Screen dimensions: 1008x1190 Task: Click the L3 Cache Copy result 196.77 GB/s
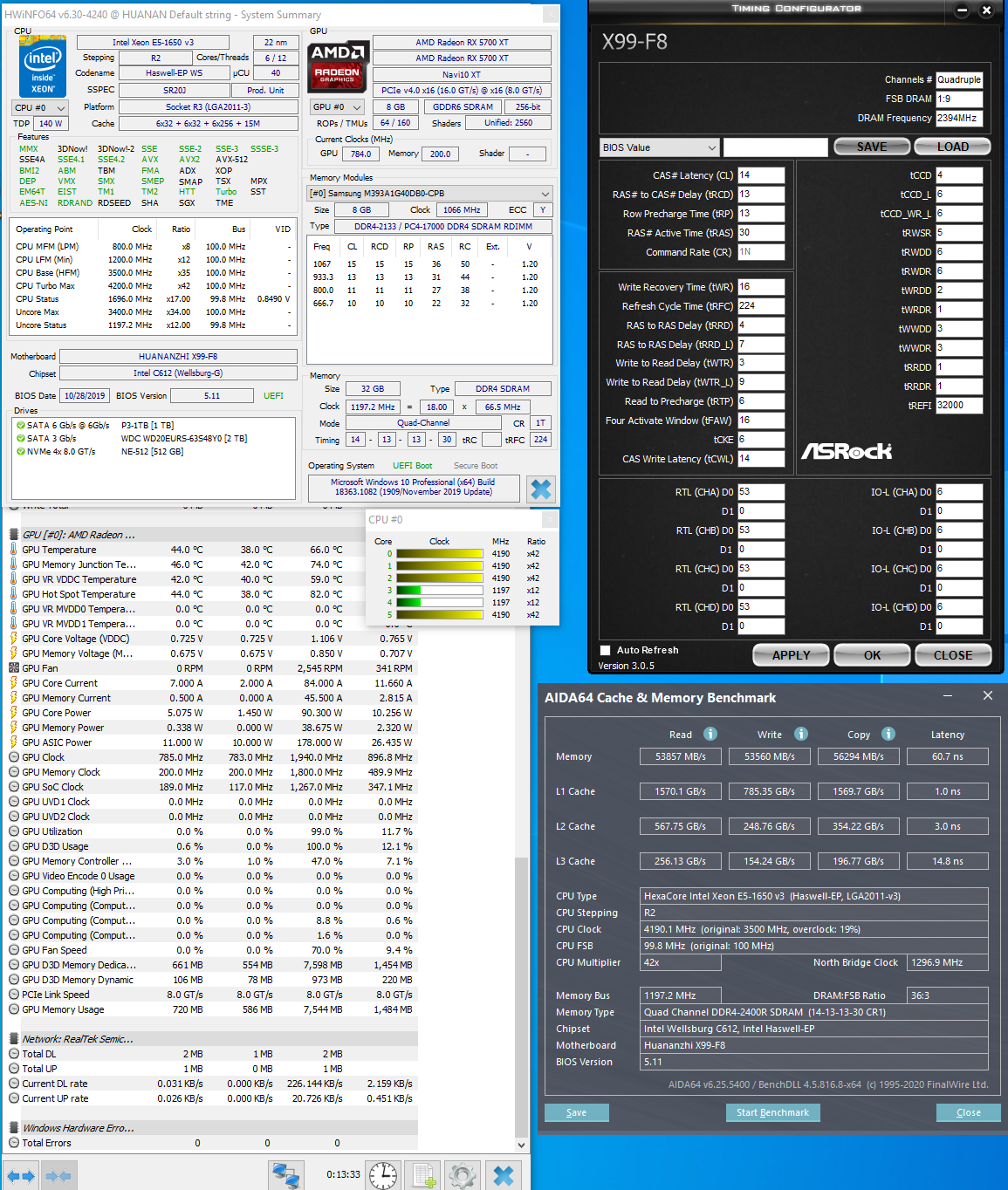coord(859,861)
